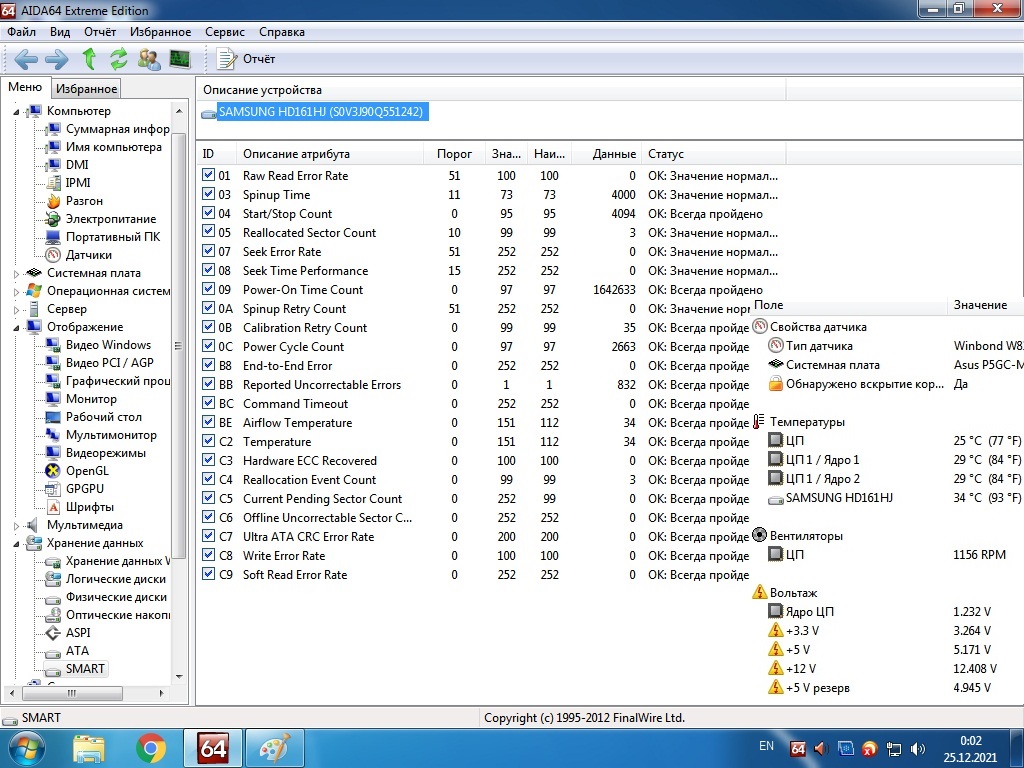Click the Forward navigation arrow

(x=56, y=59)
